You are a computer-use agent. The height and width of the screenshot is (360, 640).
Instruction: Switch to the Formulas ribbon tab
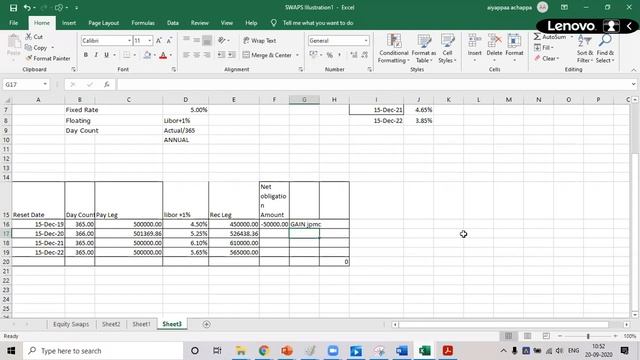coord(143,23)
